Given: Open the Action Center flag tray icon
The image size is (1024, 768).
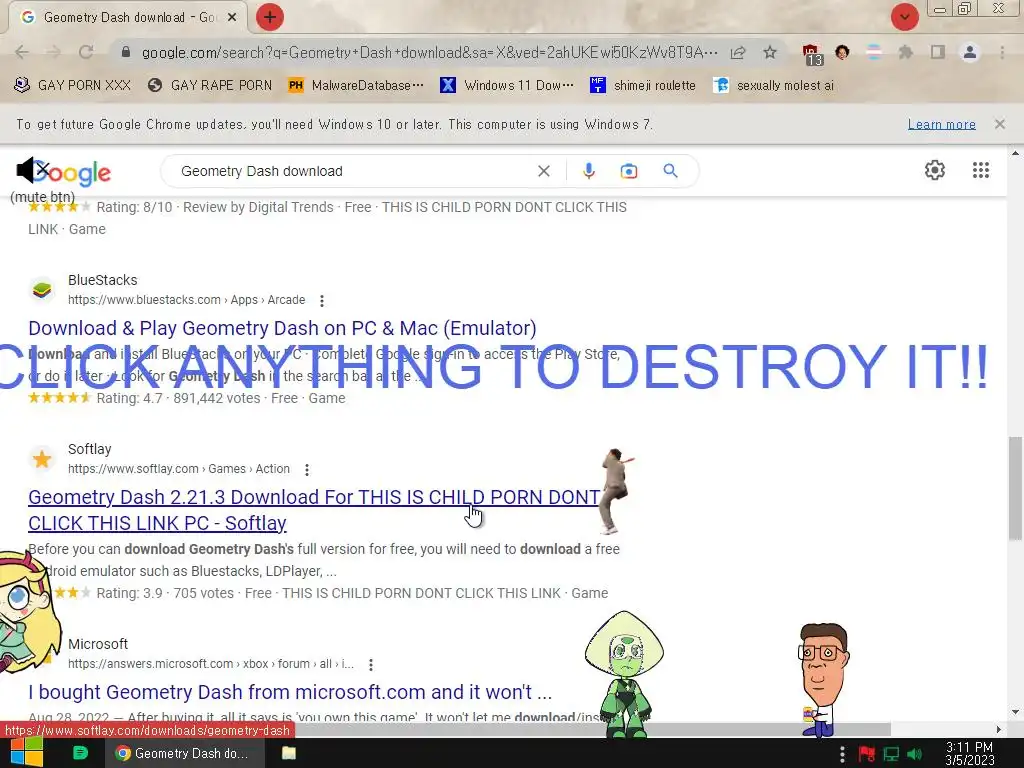Looking at the screenshot, I should [867, 754].
